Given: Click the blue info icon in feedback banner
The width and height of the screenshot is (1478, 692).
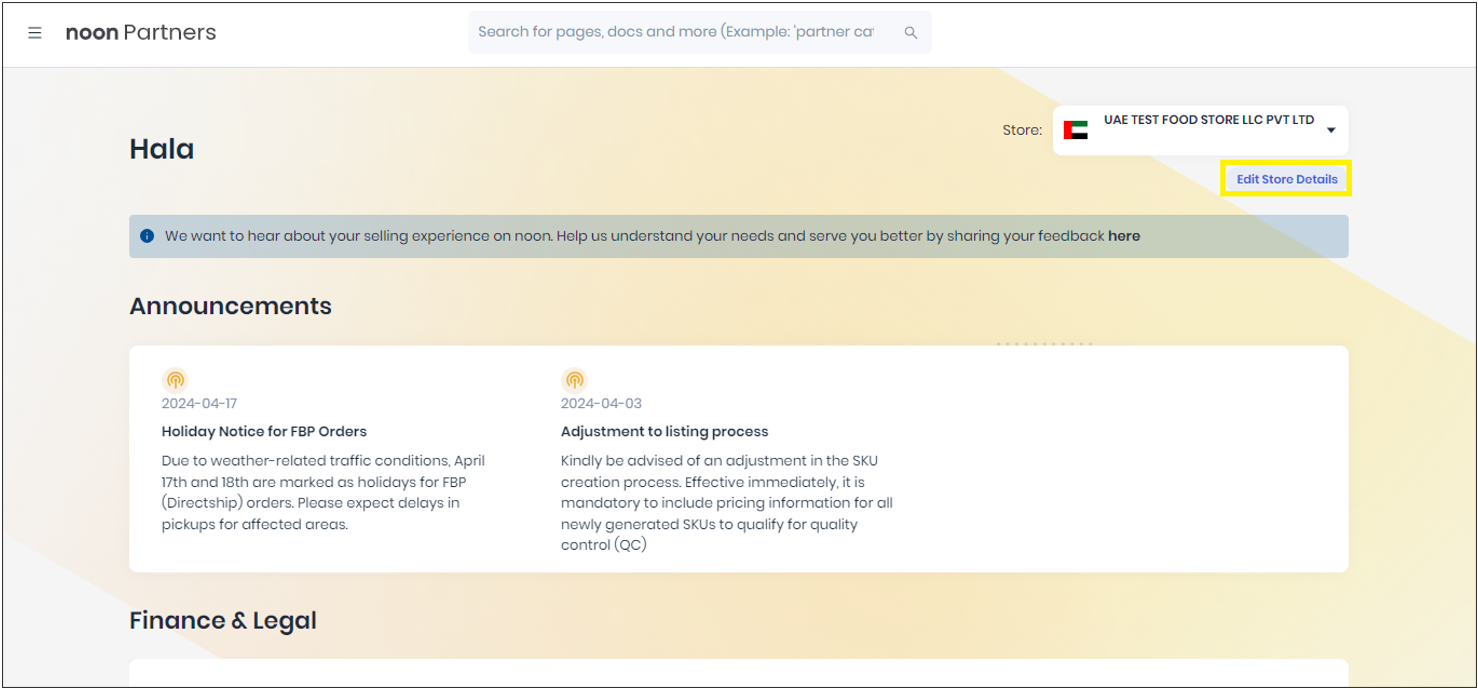Looking at the screenshot, I should 147,236.
